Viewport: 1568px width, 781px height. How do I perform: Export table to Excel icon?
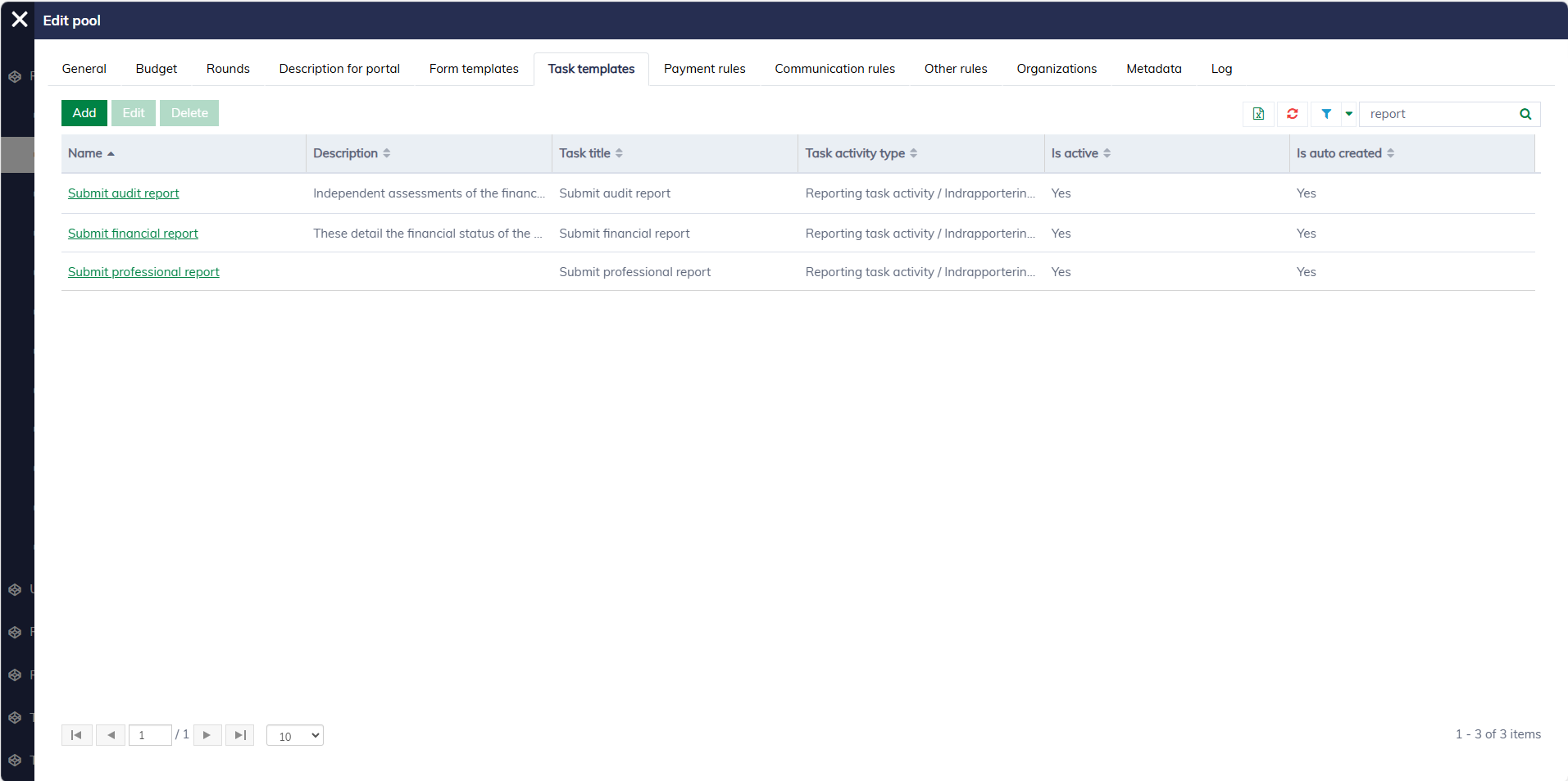tap(1258, 114)
